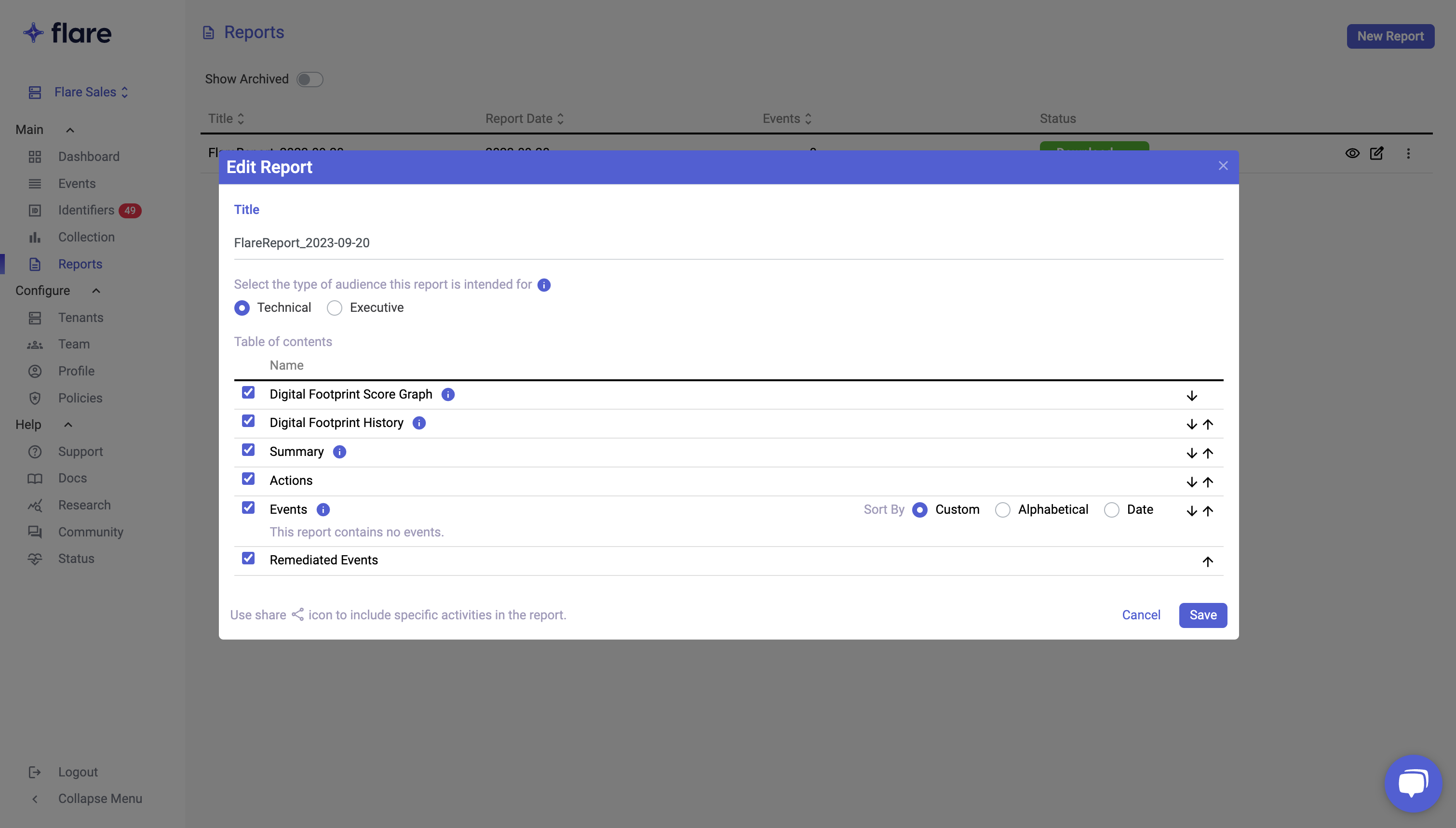Click info icon beside audience type label
Viewport: 1456px width, 828px height.
click(544, 285)
